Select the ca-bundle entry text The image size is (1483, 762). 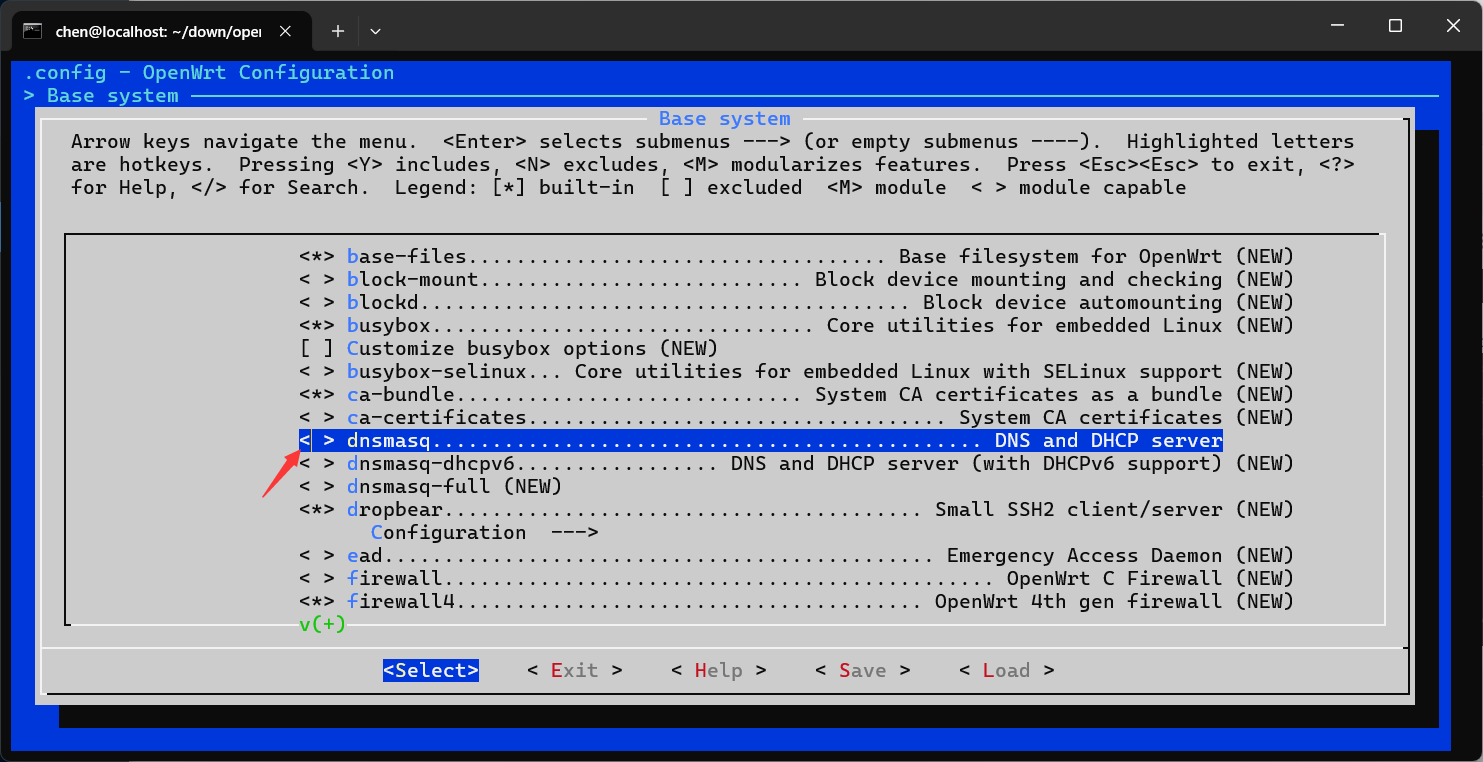pyautogui.click(x=401, y=395)
